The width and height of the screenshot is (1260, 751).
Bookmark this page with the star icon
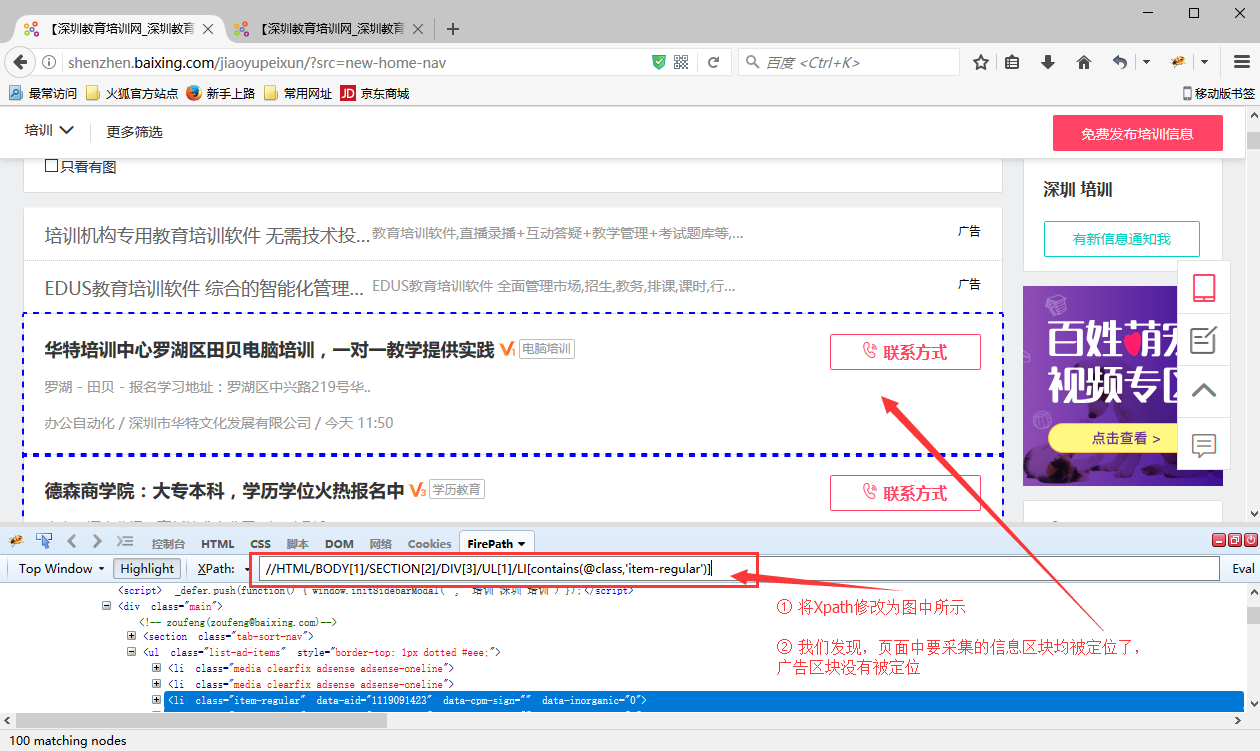pyautogui.click(x=981, y=62)
